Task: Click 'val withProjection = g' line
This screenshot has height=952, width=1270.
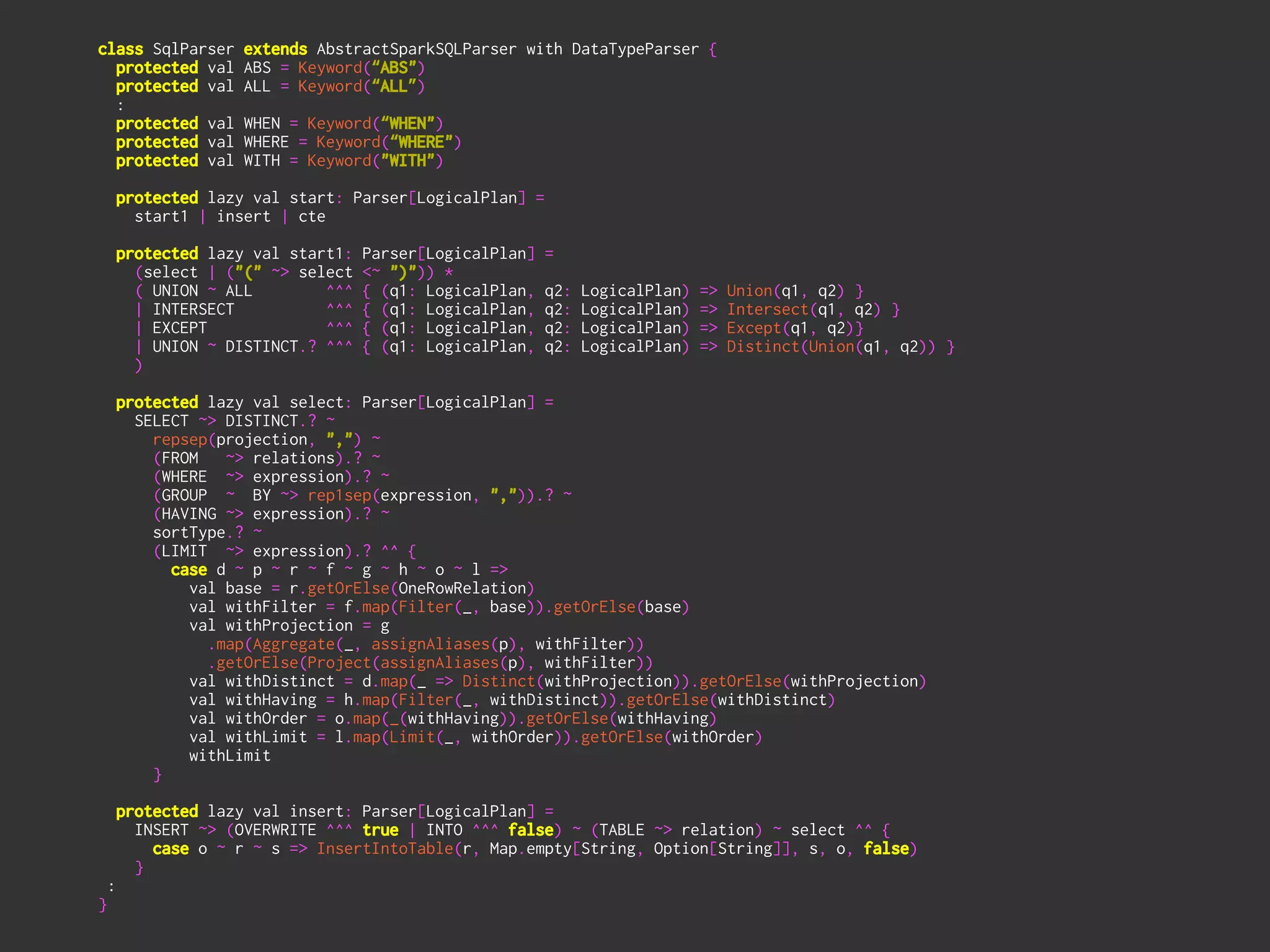Action: tap(290, 625)
